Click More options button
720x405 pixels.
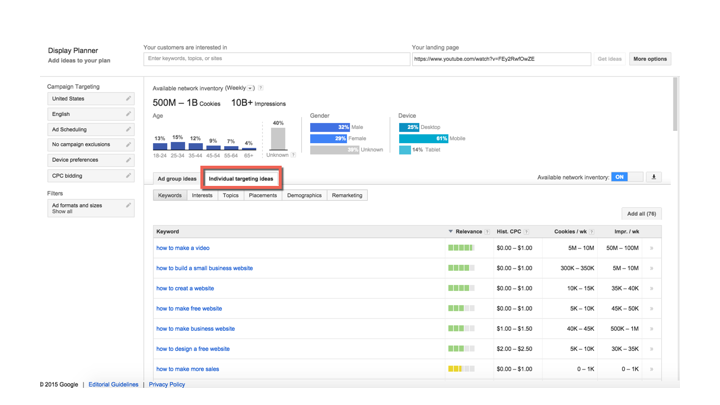tap(650, 59)
